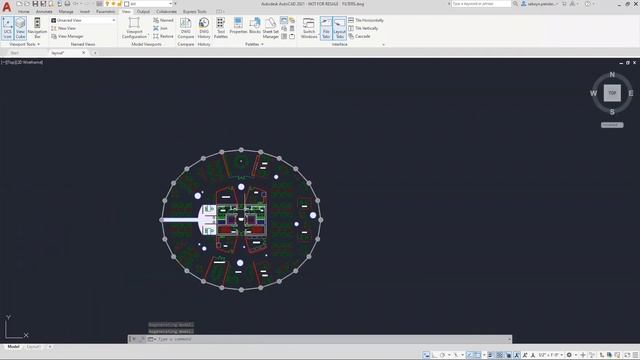Open DWG Compare tool
The height and width of the screenshot is (360, 640).
click(x=186, y=28)
